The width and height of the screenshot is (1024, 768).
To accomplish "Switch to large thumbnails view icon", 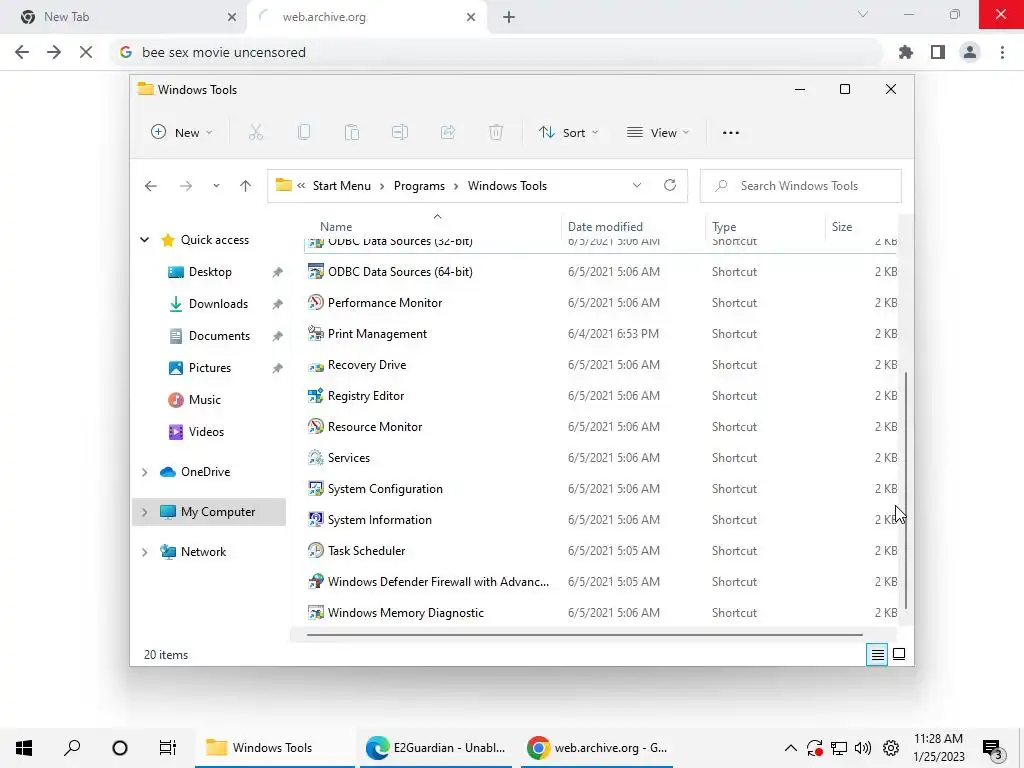I will (899, 654).
